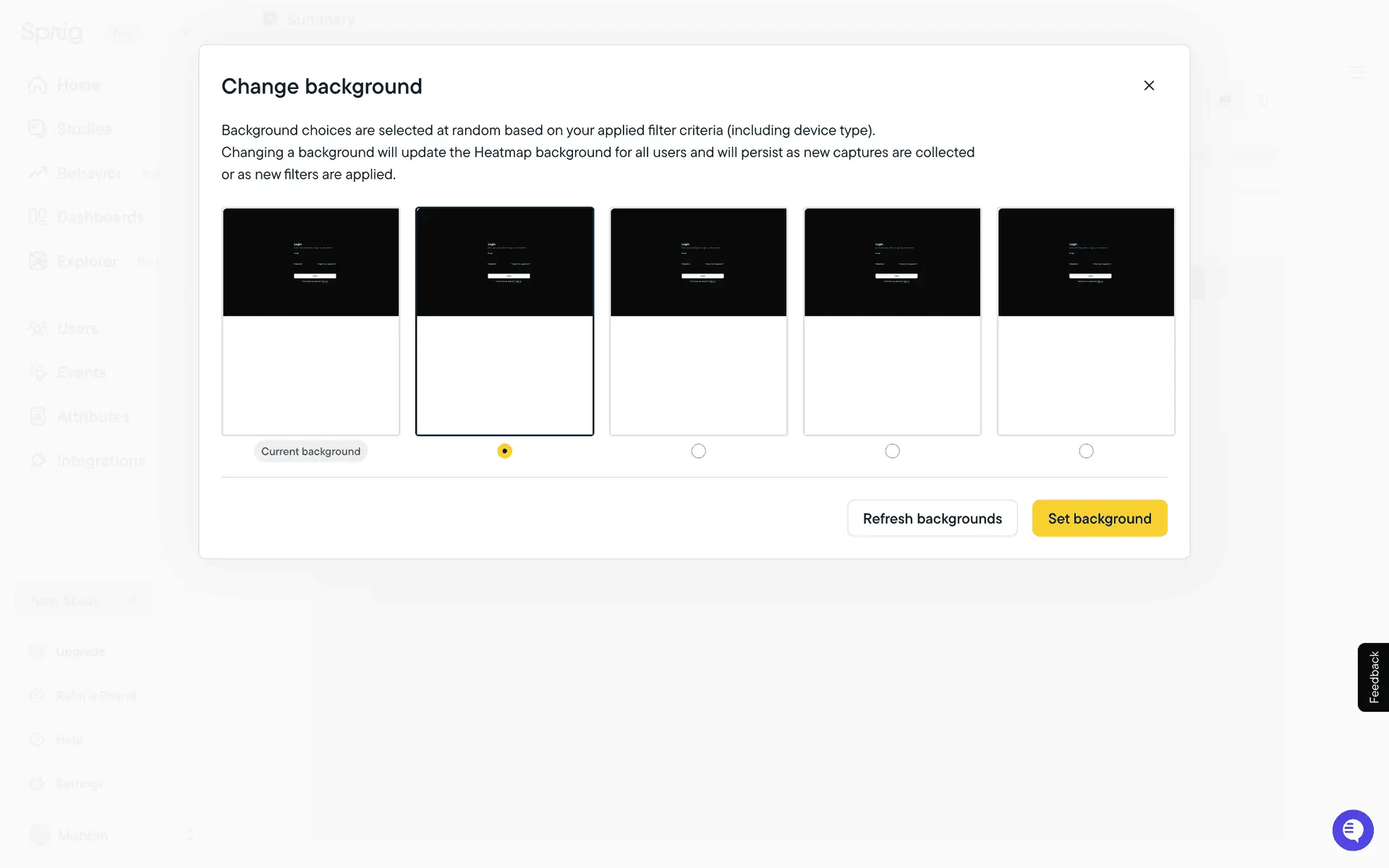Select the third background radio button
This screenshot has height=868, width=1389.
click(698, 451)
